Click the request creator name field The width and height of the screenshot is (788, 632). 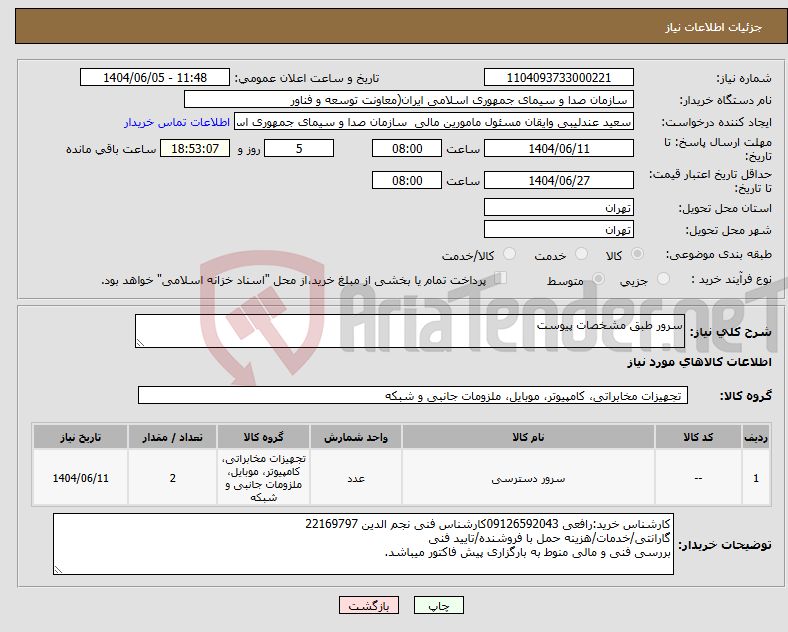click(x=434, y=122)
